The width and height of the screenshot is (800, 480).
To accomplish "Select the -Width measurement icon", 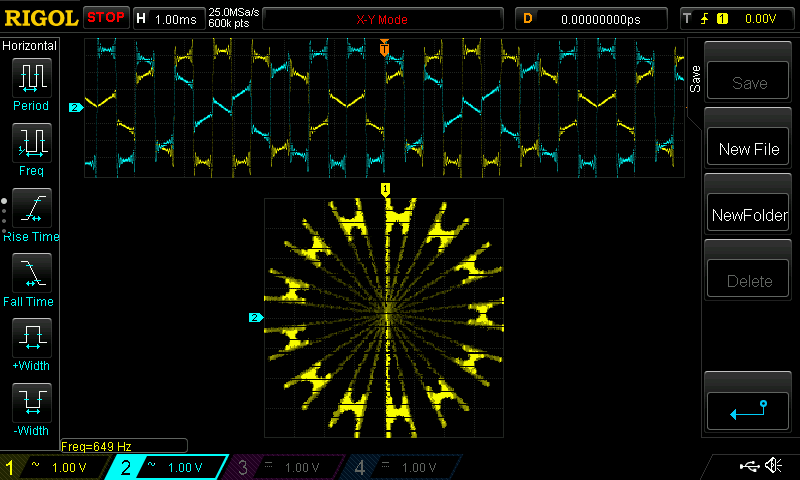I will coord(31,403).
